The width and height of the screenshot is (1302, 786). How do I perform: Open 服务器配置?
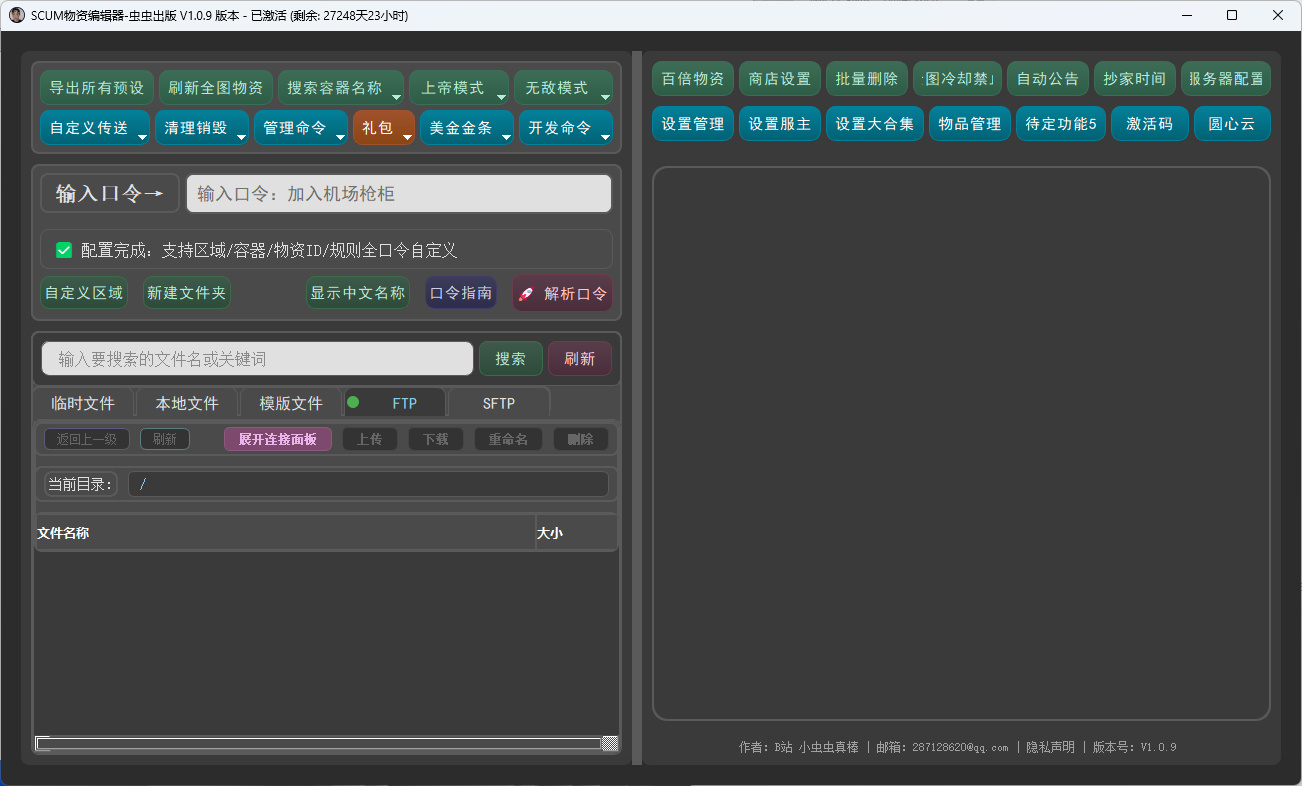(1226, 79)
